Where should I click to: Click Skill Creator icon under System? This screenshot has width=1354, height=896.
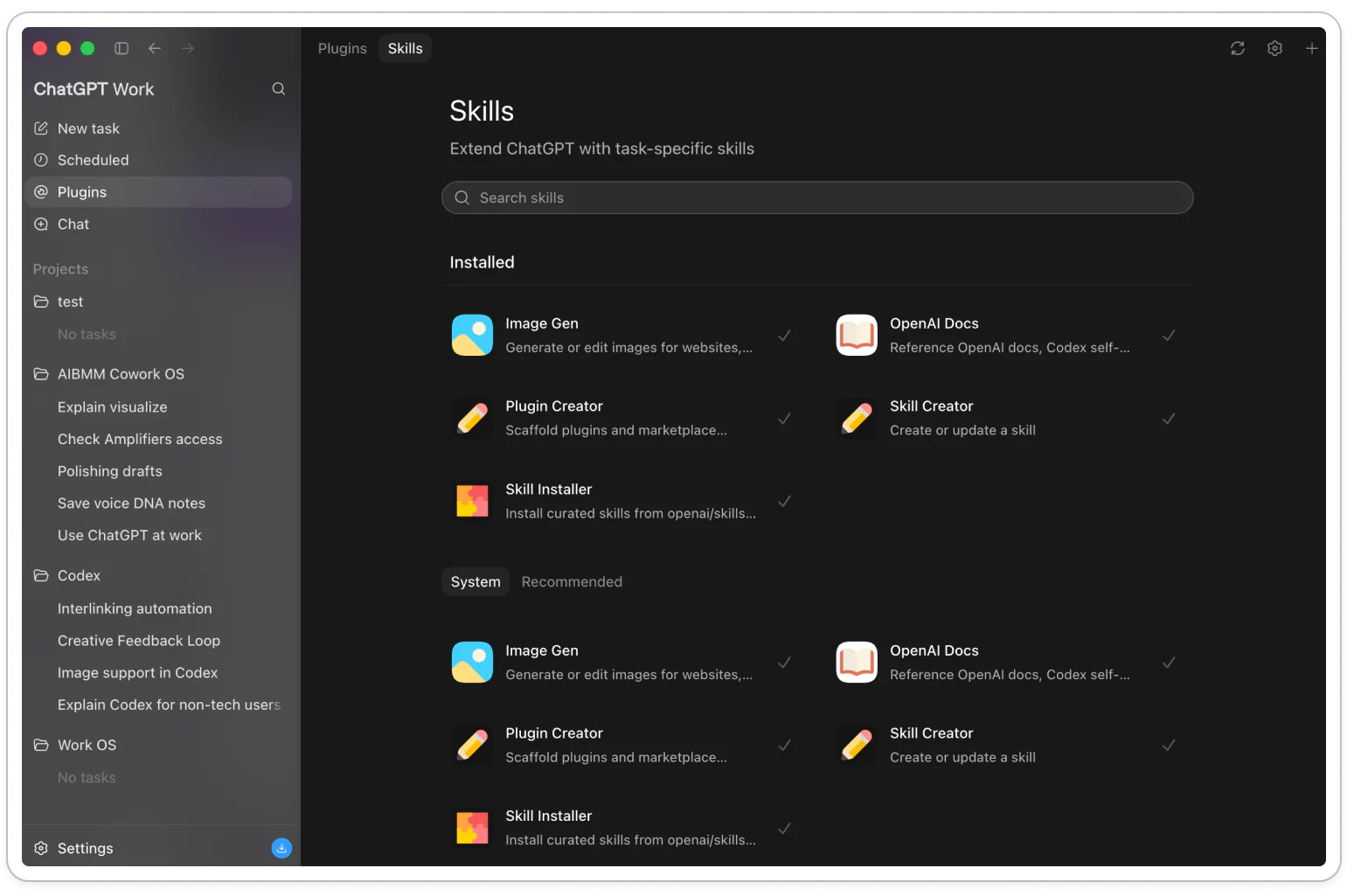click(x=857, y=745)
